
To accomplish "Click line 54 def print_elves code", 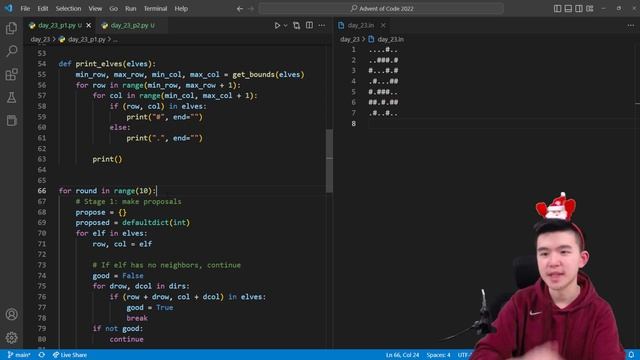I will (x=107, y=64).
